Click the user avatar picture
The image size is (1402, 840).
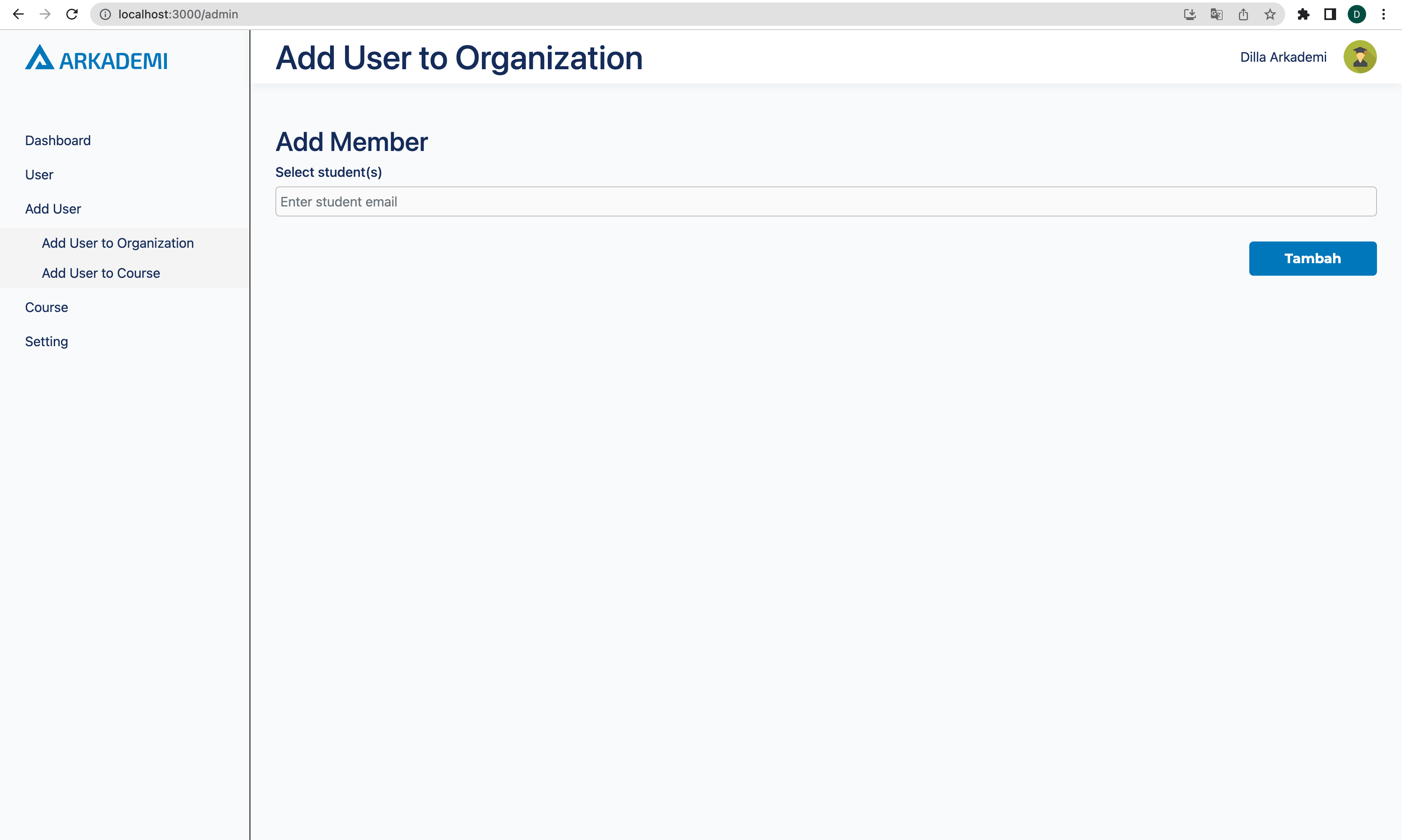pos(1359,57)
